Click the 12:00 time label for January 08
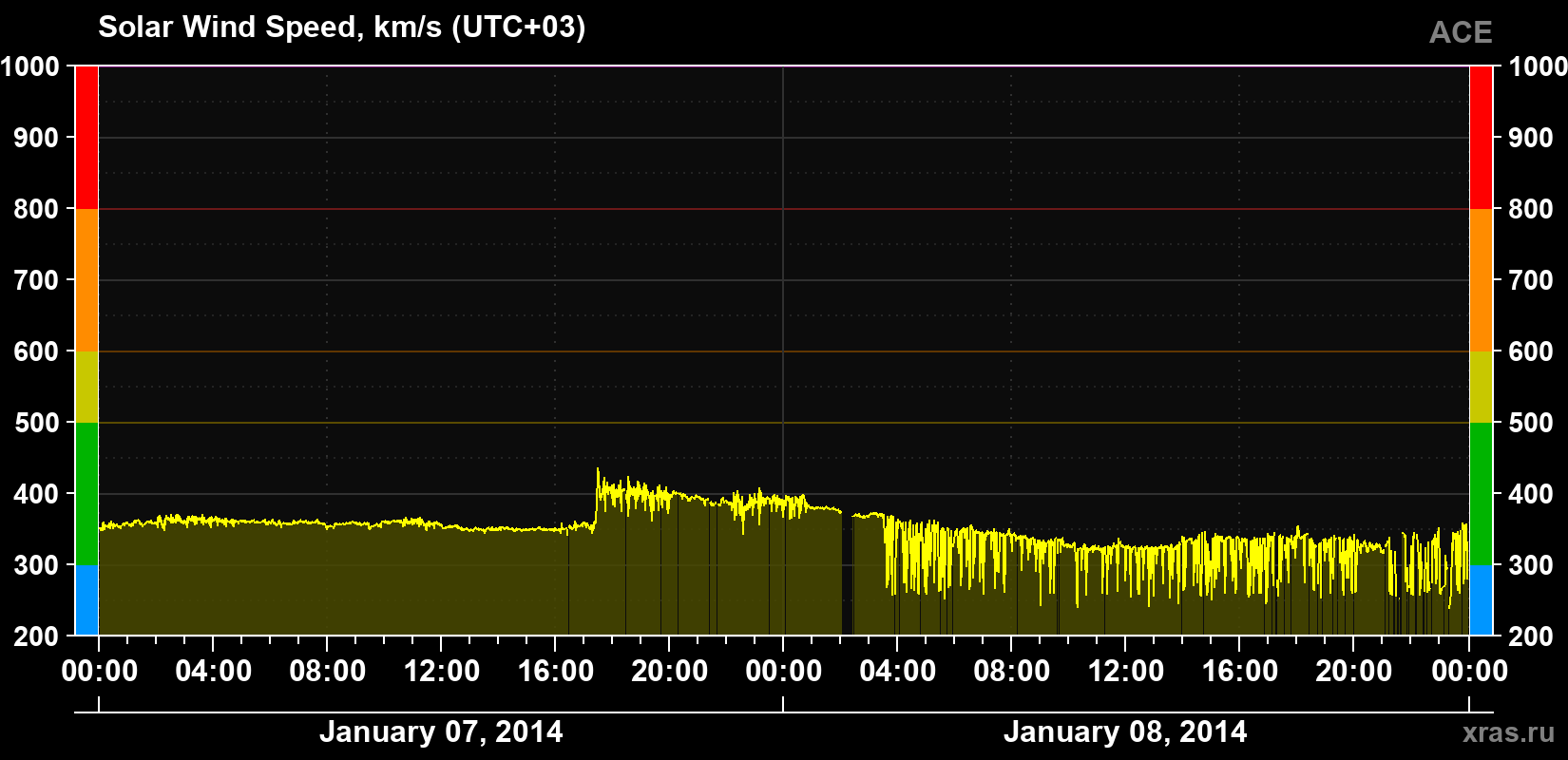The image size is (1568, 760). point(1126,672)
